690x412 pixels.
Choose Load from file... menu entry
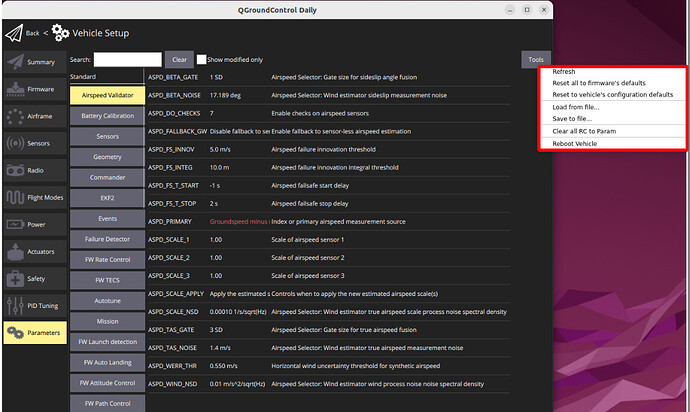[576, 107]
